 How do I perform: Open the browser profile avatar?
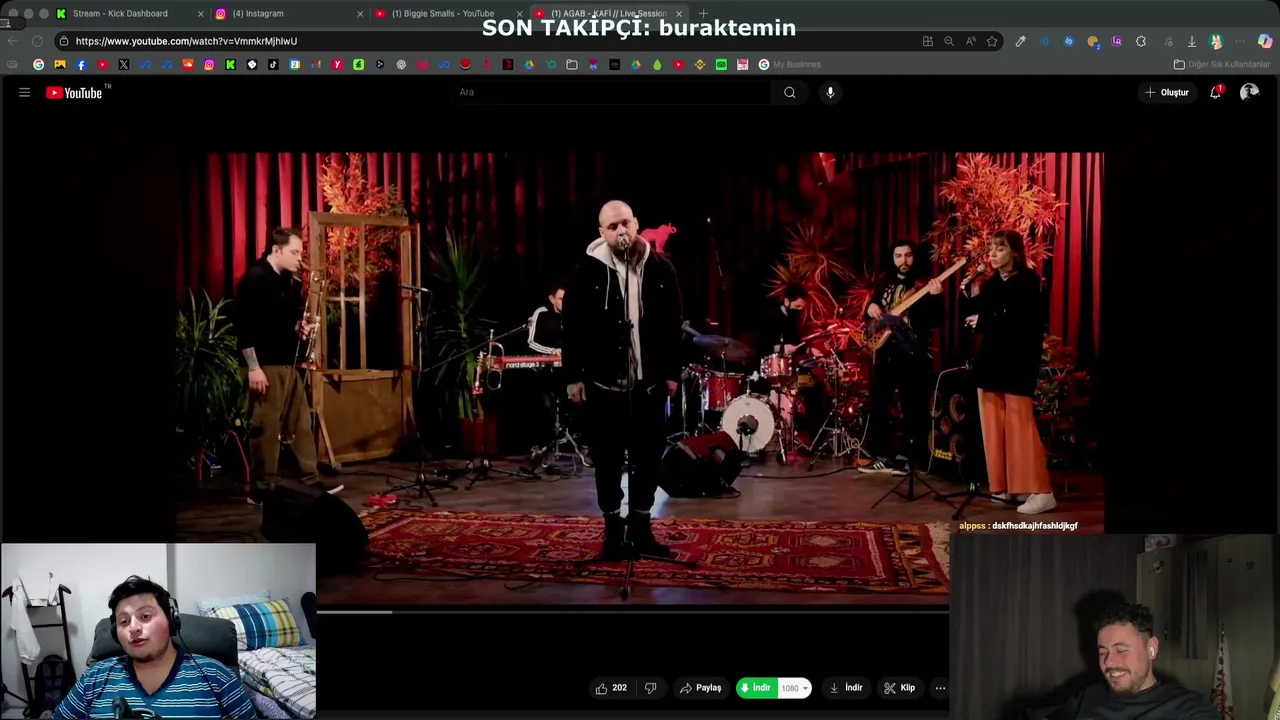click(1216, 41)
